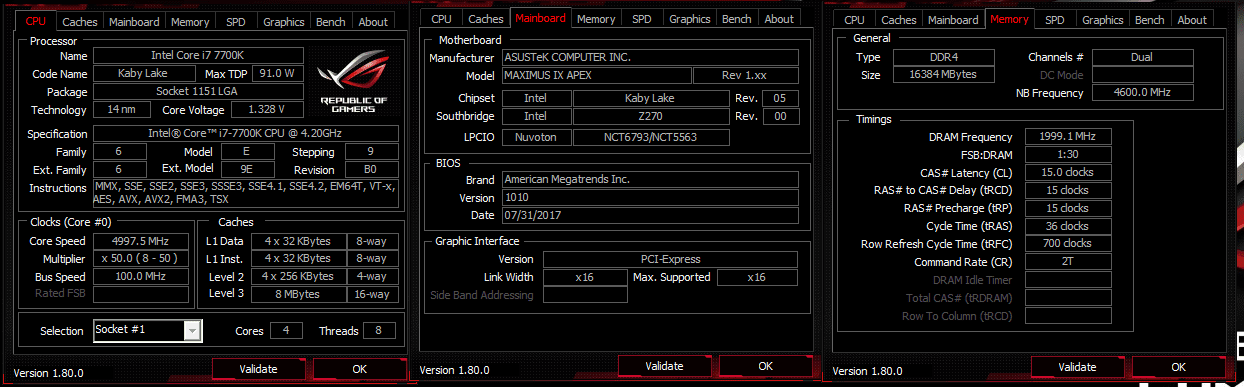Open Bench tab in CPU window

click(330, 21)
